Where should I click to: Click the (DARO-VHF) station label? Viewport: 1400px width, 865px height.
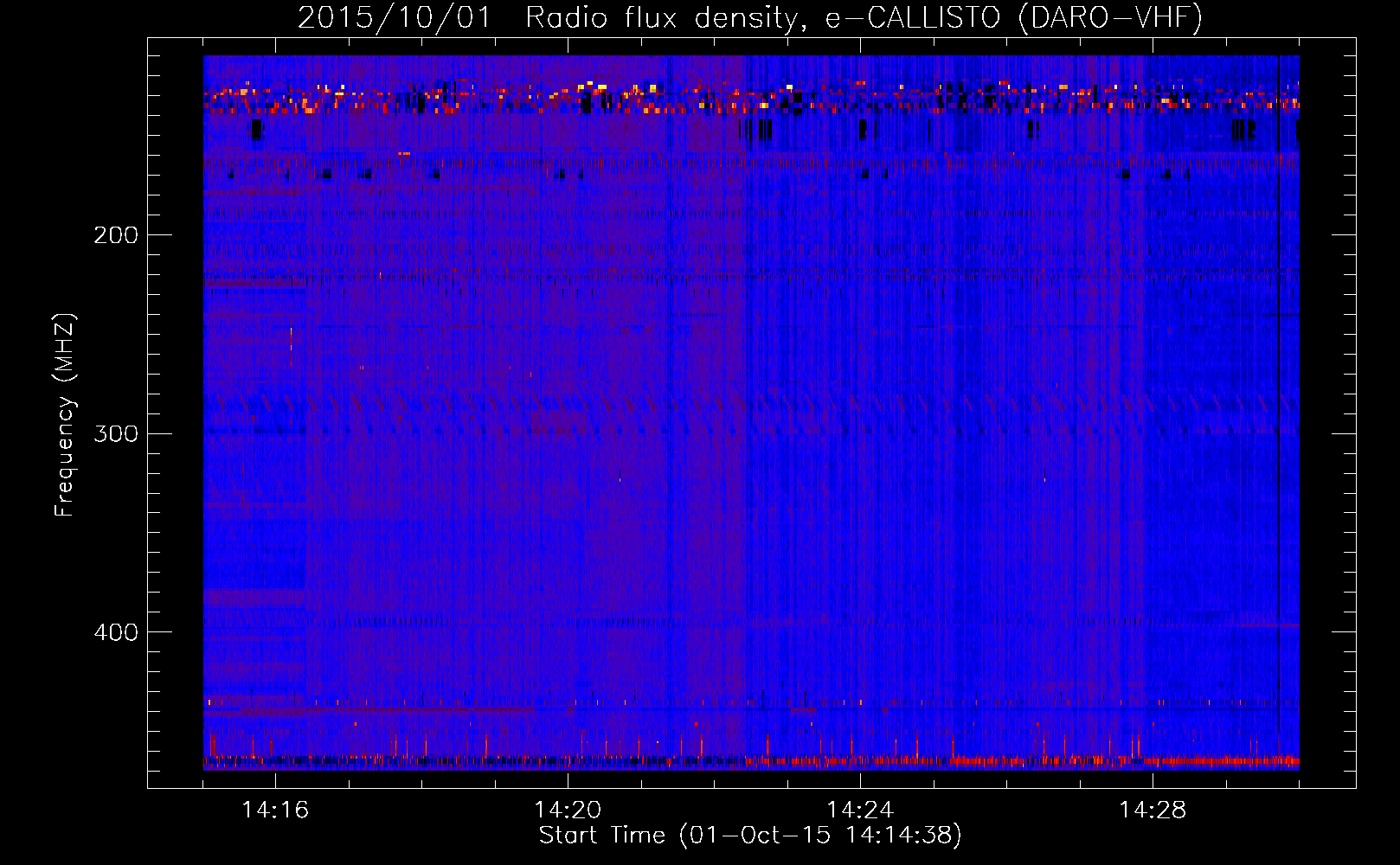tap(1110, 17)
